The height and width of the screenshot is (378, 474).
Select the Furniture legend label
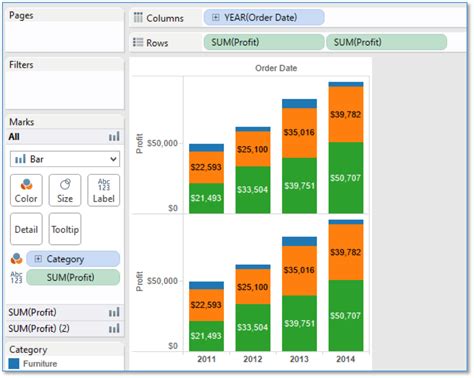(x=40, y=364)
